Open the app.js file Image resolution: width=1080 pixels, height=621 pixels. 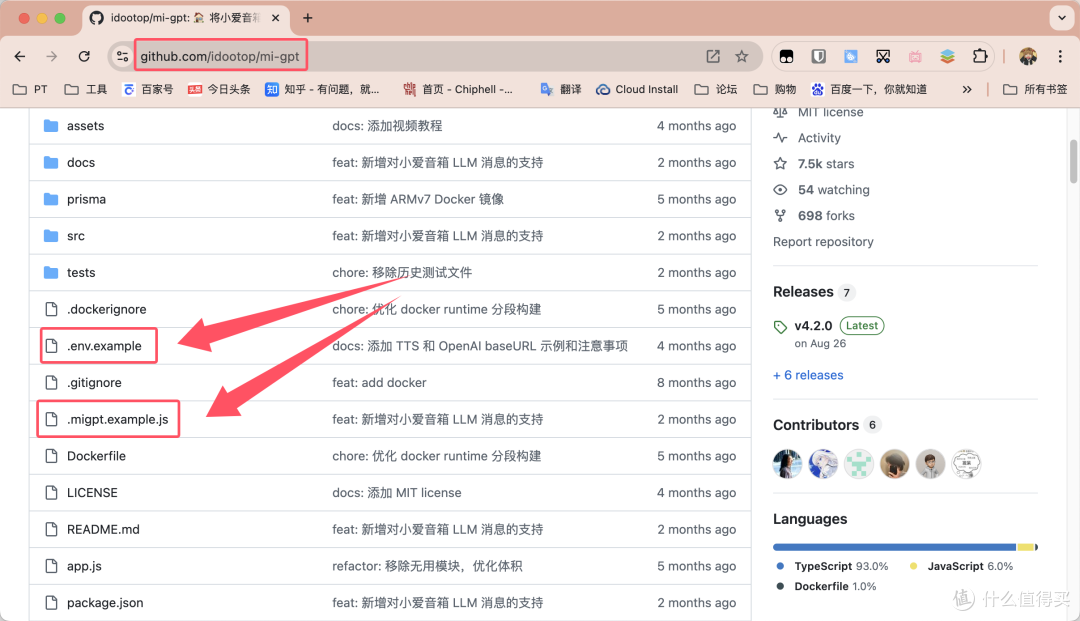click(84, 566)
